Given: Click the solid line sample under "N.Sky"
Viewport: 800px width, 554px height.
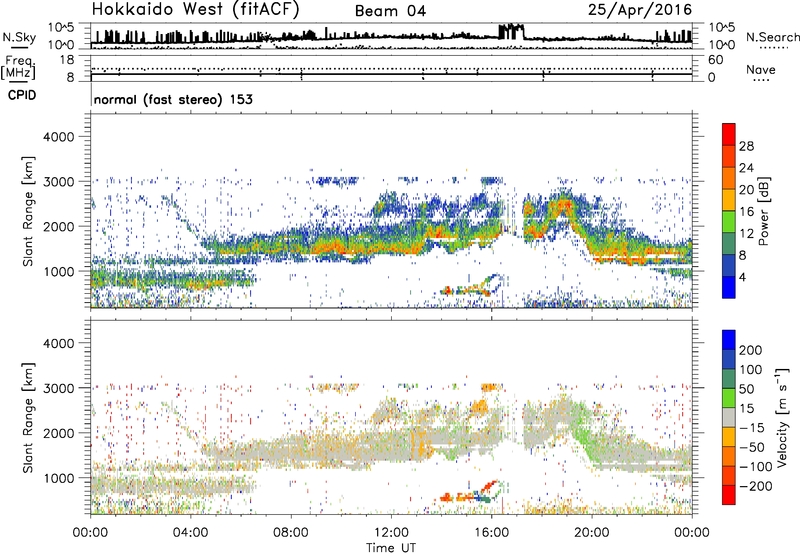Looking at the screenshot, I should click(x=19, y=47).
